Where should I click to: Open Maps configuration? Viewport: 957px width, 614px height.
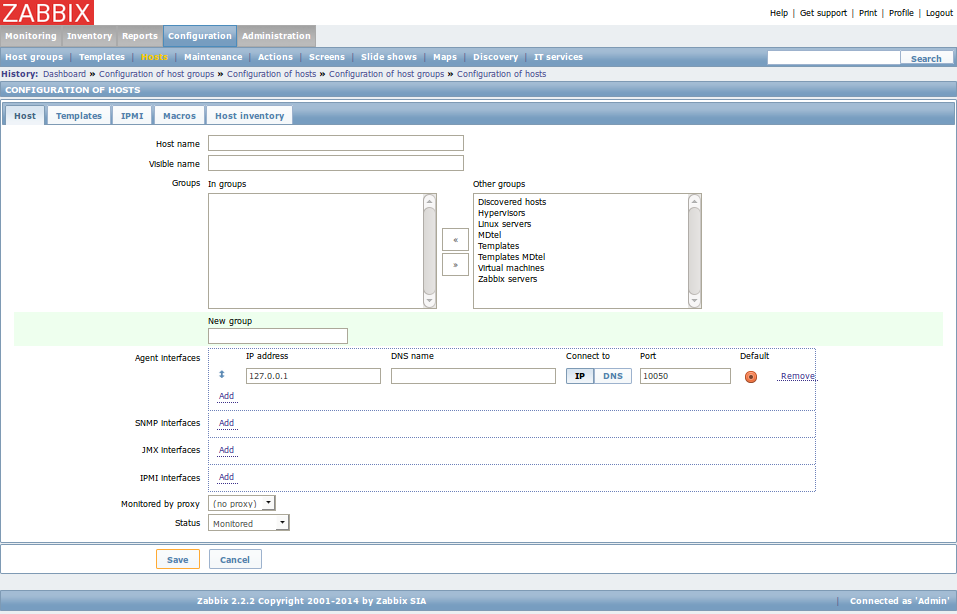[445, 57]
